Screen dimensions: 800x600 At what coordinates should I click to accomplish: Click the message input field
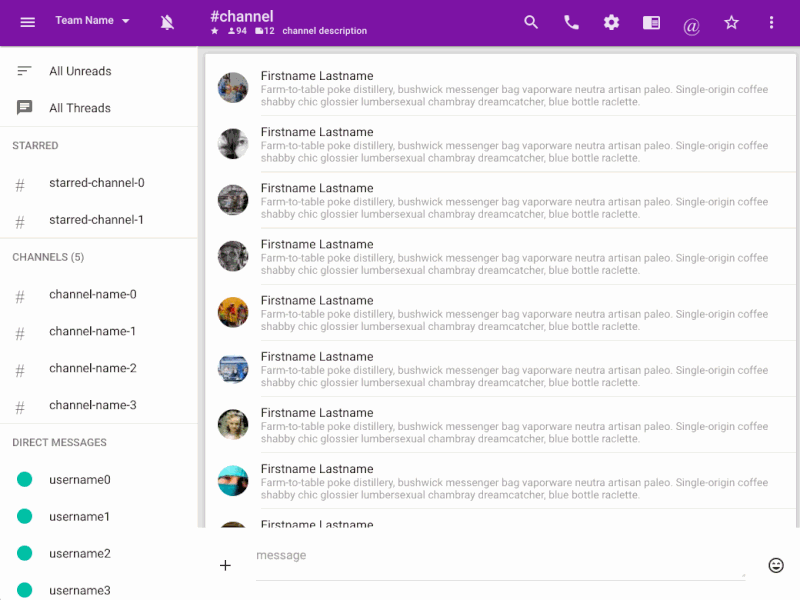450,555
